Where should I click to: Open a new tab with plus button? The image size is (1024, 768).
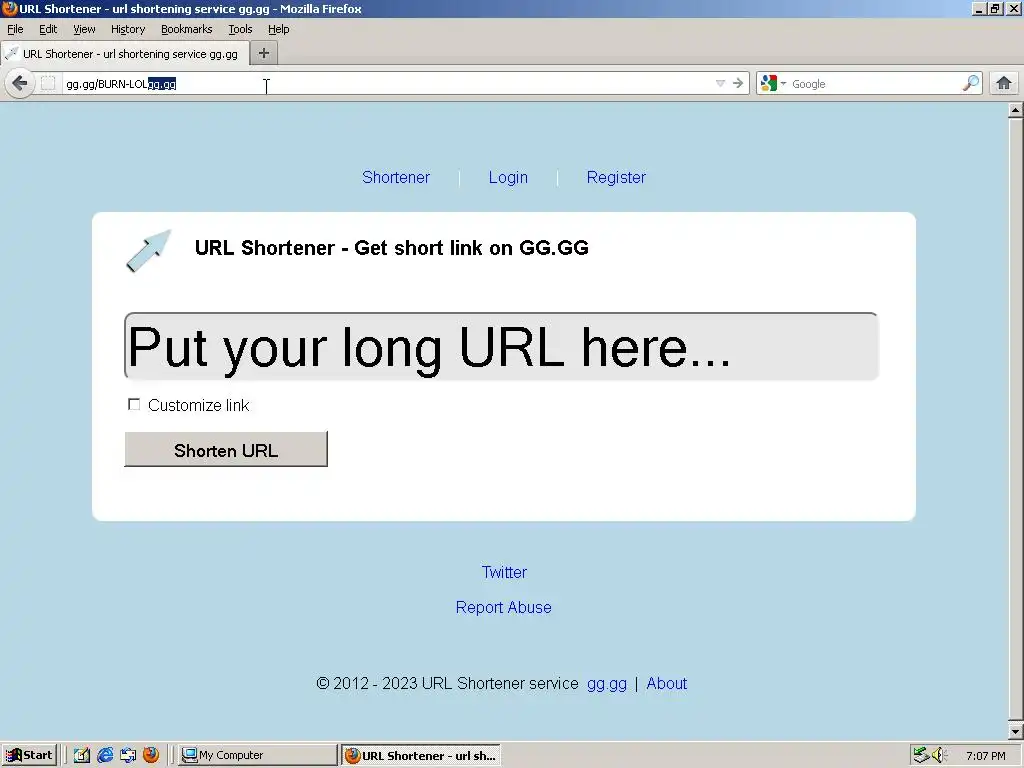(264, 54)
